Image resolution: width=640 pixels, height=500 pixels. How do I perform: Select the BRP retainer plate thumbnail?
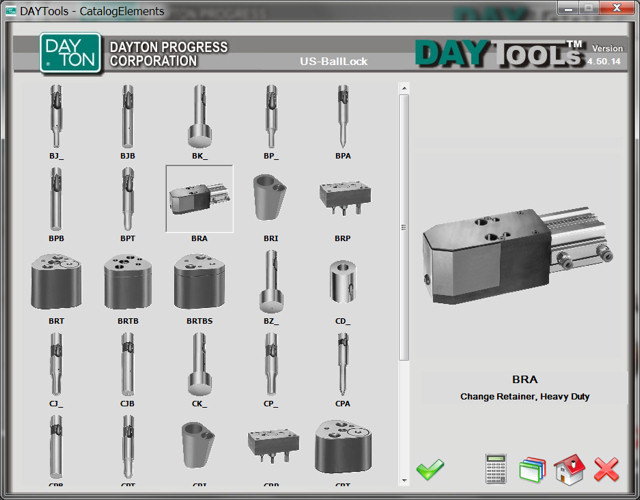[x=342, y=198]
